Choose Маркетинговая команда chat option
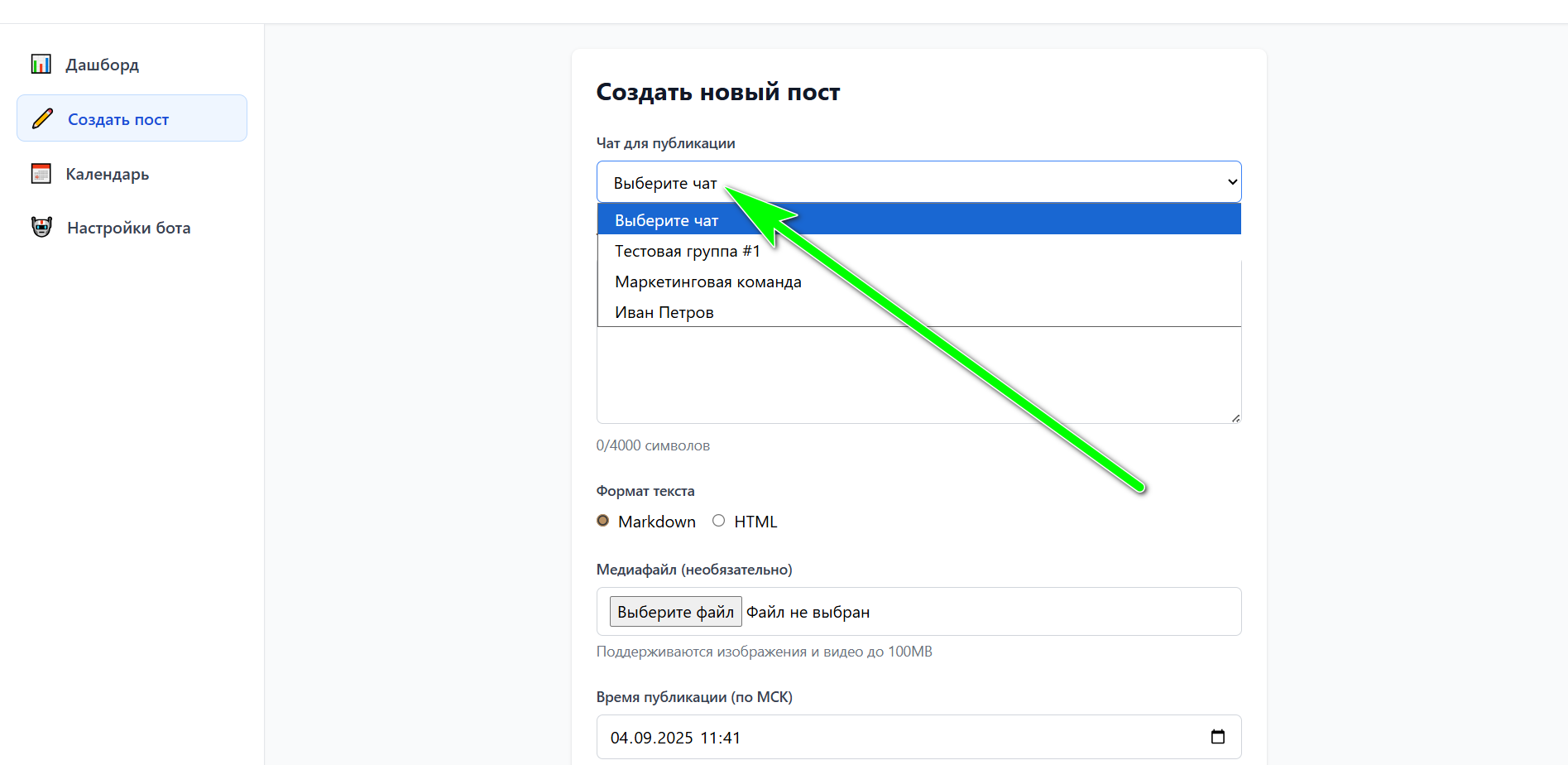The height and width of the screenshot is (765, 1568). click(x=918, y=281)
